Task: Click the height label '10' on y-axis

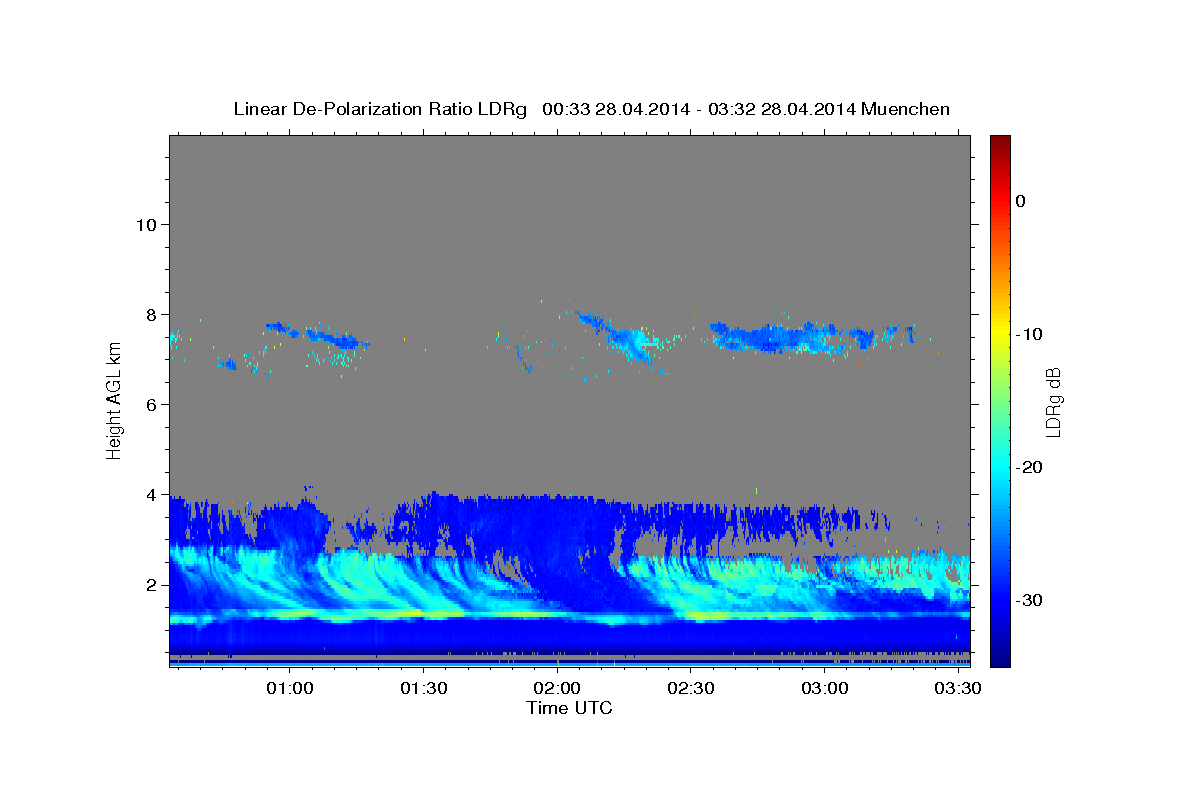Action: (x=145, y=224)
